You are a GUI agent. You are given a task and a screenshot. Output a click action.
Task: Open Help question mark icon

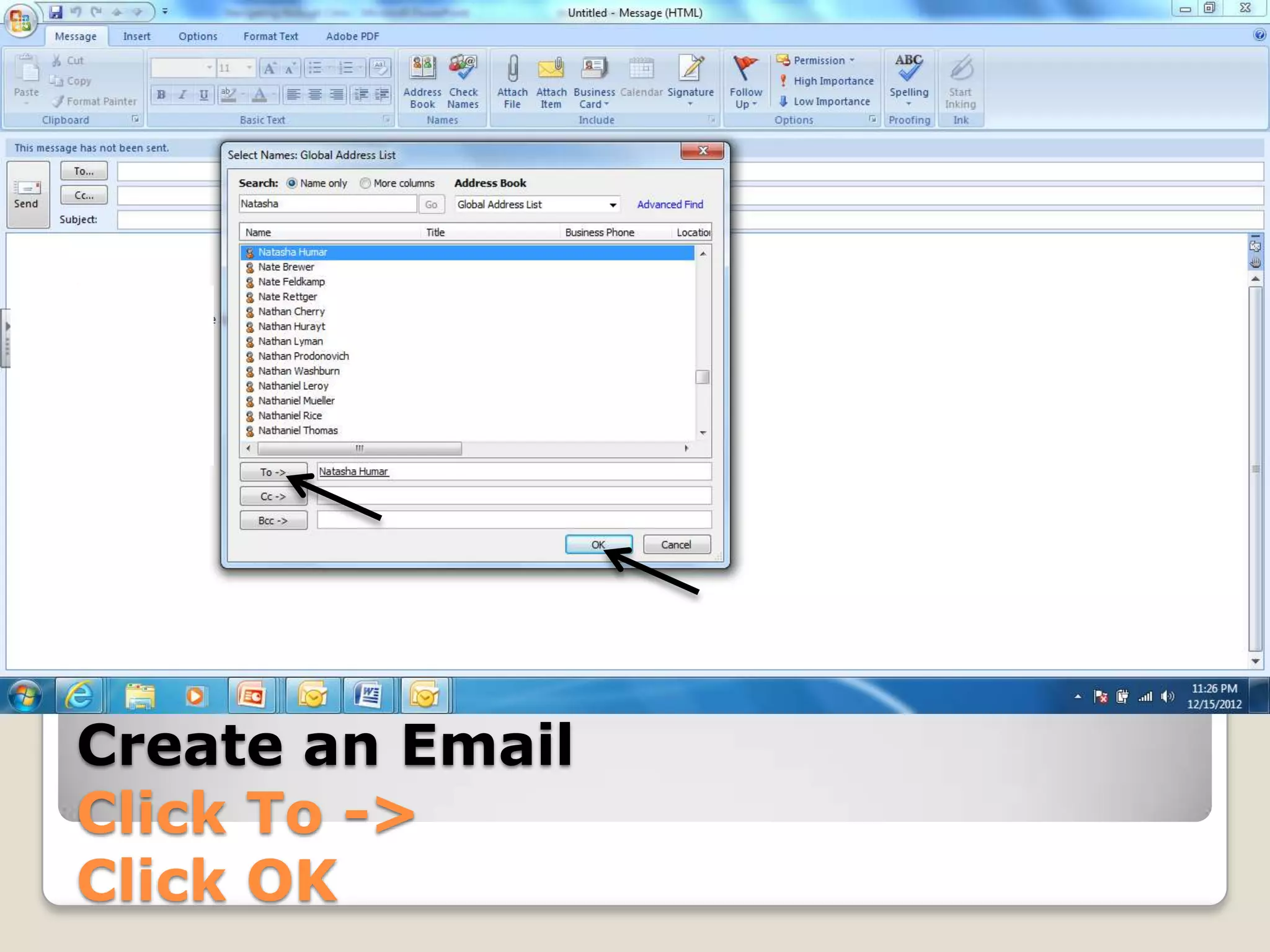1259,35
